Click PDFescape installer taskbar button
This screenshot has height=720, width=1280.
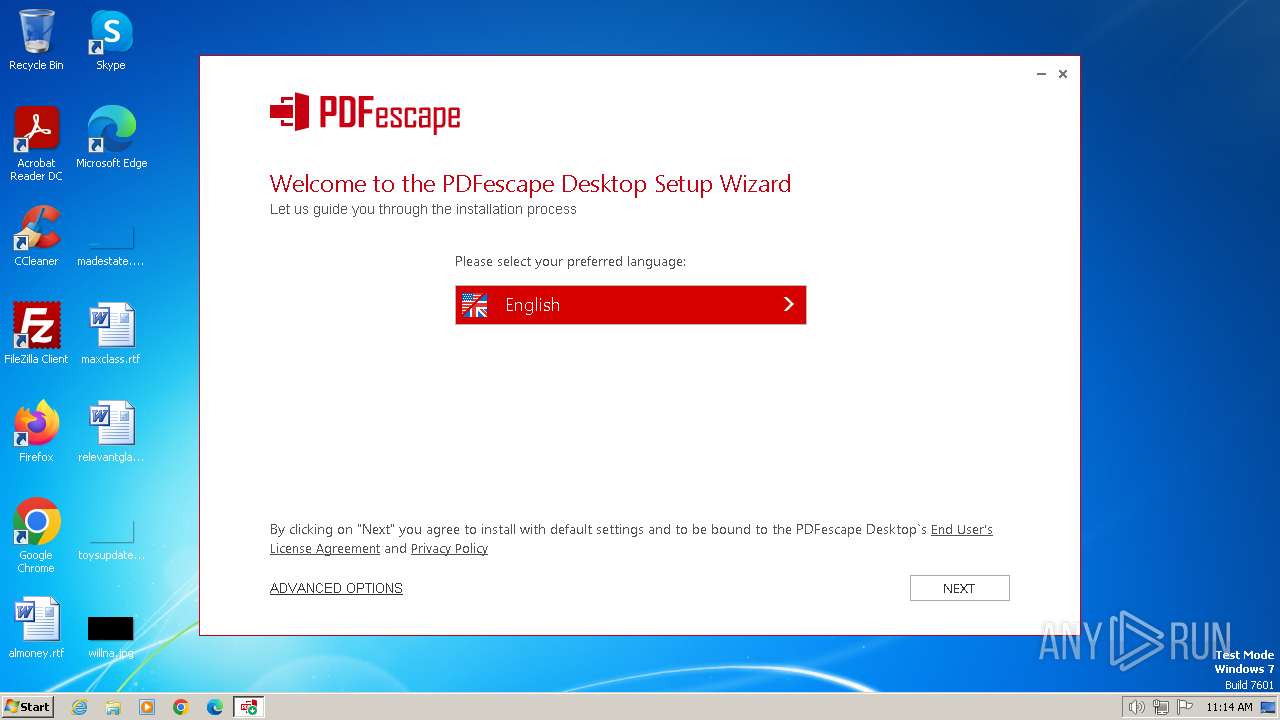coord(248,707)
